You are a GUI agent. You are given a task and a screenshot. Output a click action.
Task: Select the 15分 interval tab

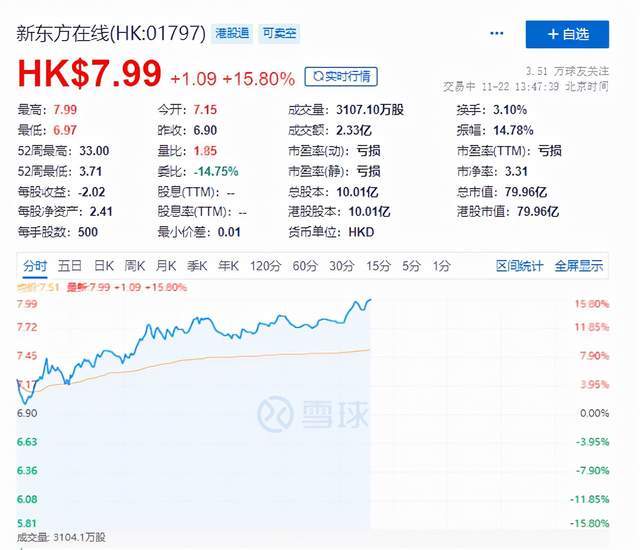[x=378, y=266]
